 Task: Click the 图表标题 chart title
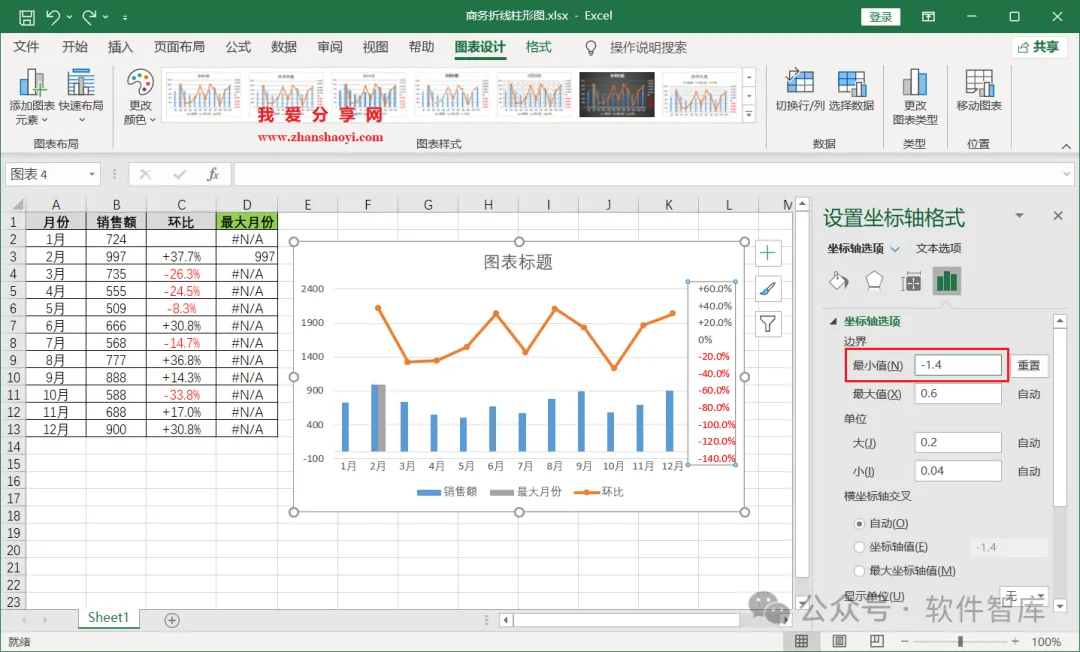tap(518, 262)
